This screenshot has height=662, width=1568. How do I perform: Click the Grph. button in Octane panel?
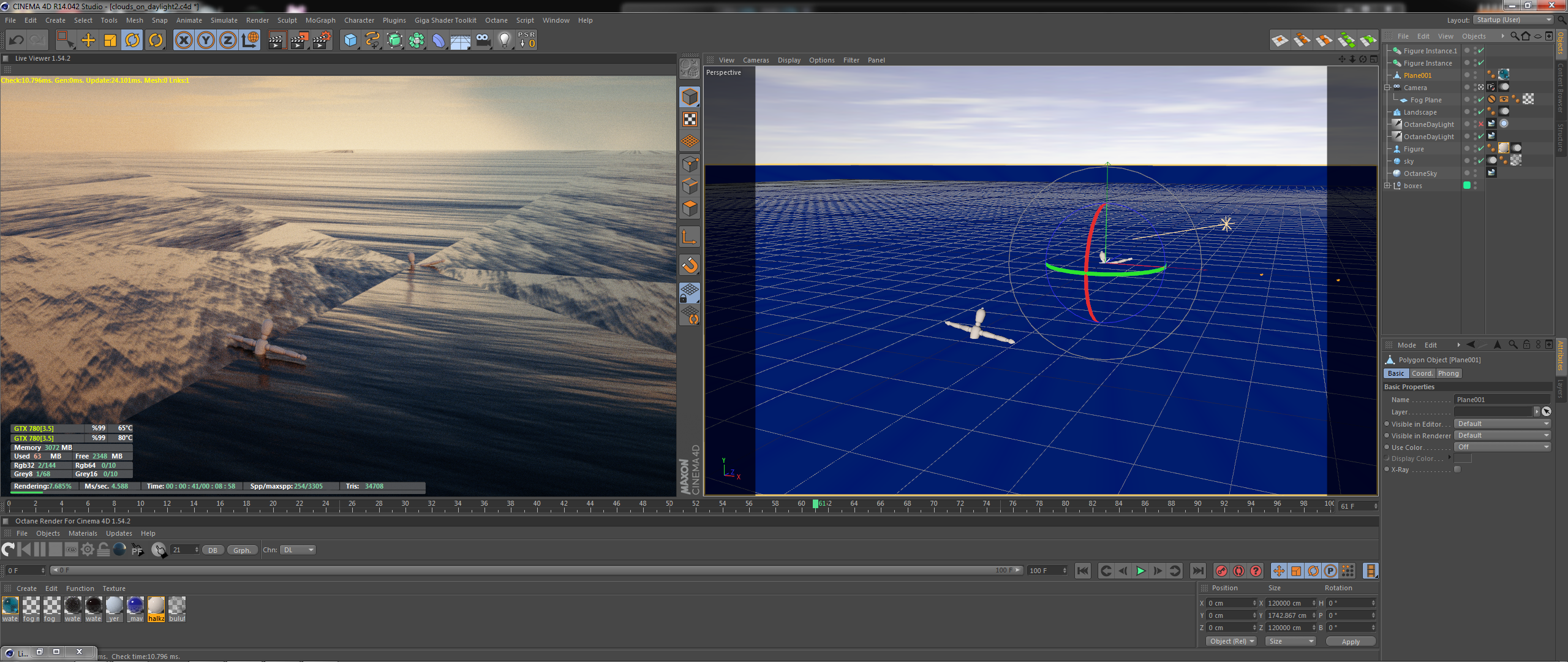[242, 550]
